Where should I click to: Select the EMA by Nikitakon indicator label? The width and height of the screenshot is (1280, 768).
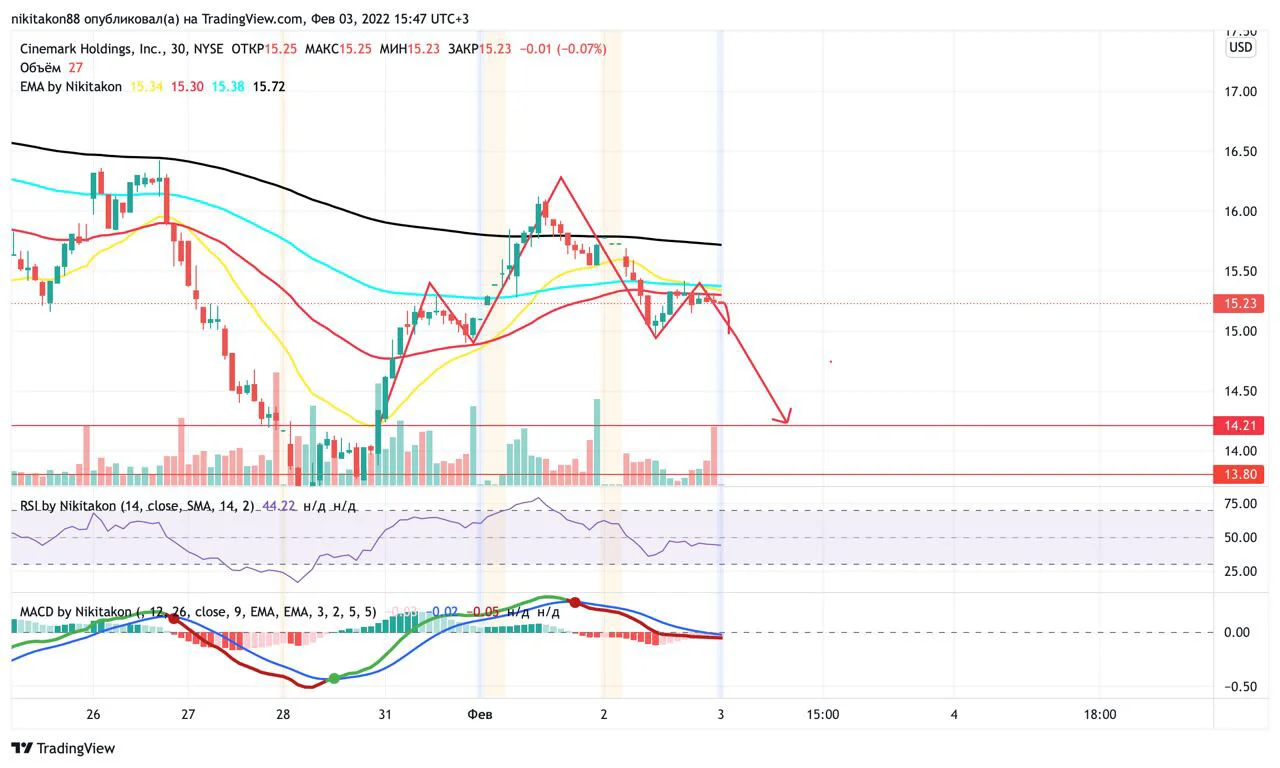coord(71,87)
